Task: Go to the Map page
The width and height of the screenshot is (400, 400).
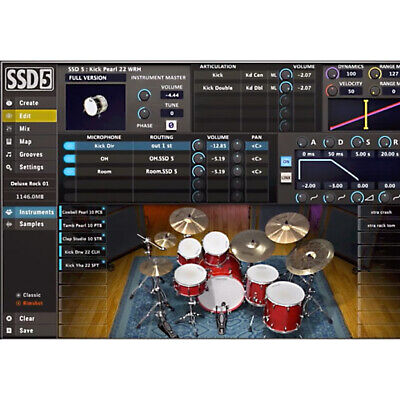Action: [29, 142]
